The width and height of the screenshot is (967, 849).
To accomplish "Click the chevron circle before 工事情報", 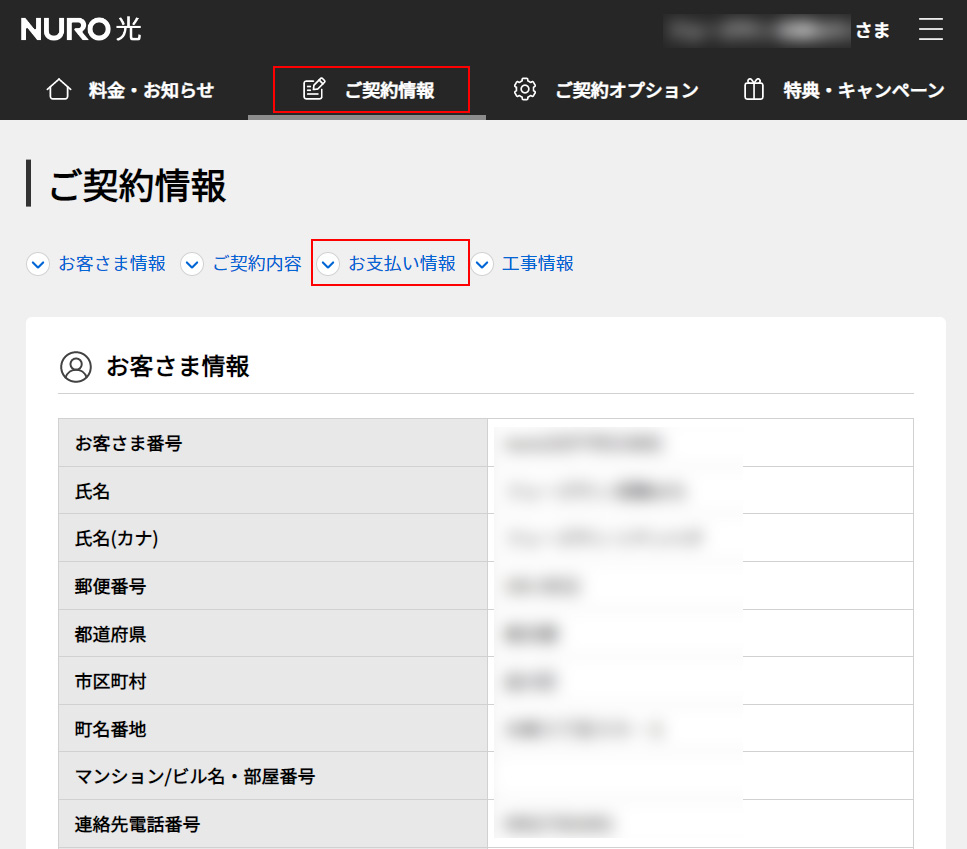I will tap(483, 265).
